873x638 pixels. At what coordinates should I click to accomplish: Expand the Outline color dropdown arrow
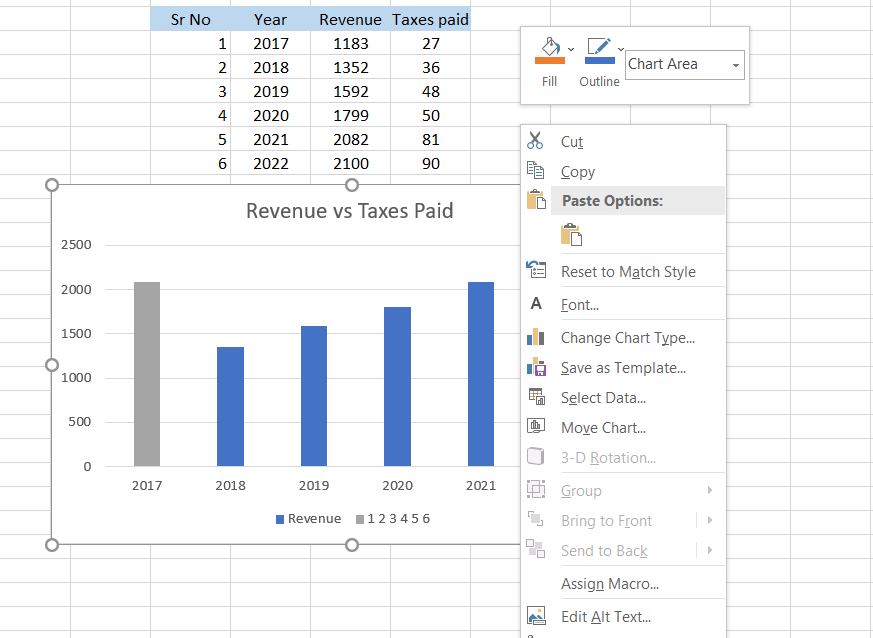[621, 49]
